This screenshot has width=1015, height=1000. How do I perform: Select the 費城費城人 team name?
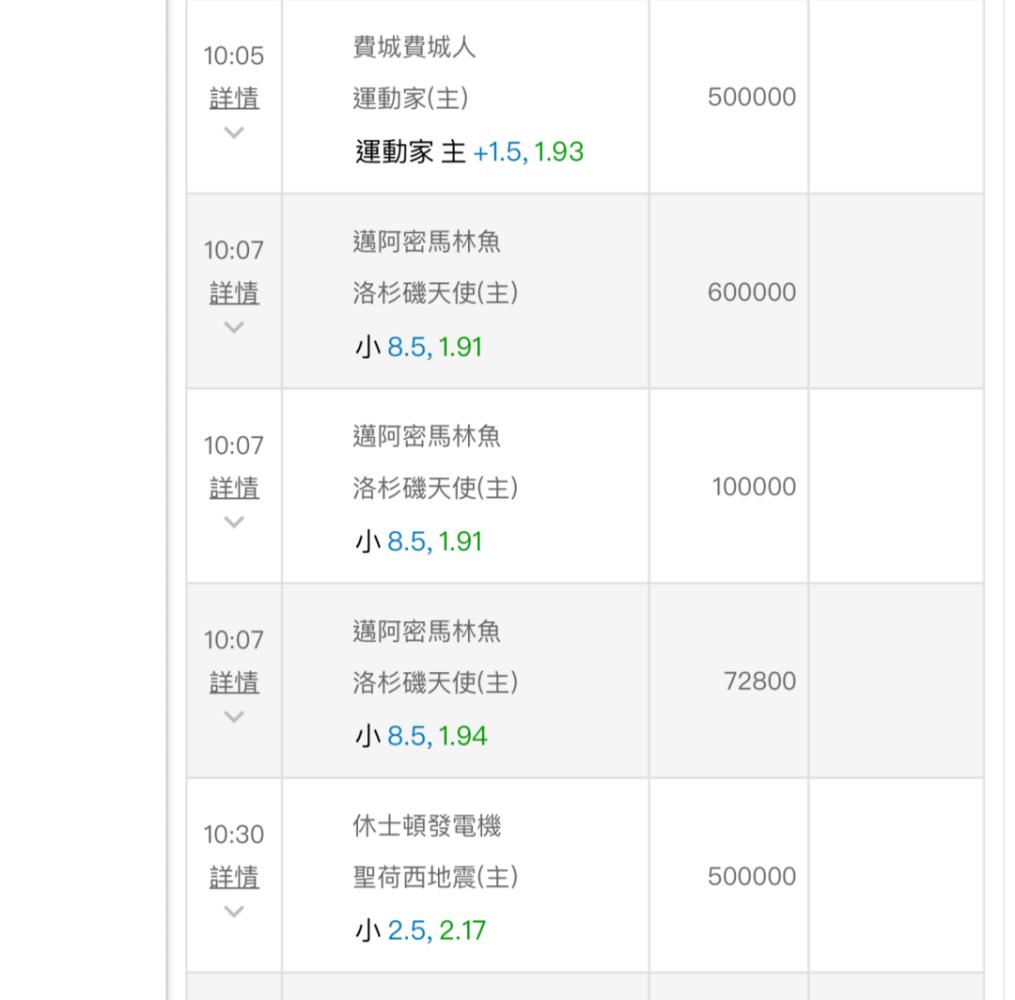(x=414, y=47)
